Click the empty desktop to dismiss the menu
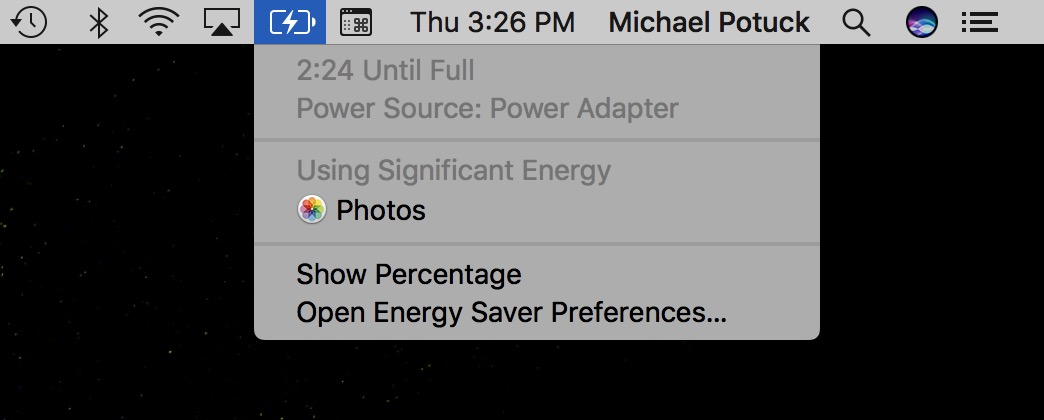 (x=120, y=250)
